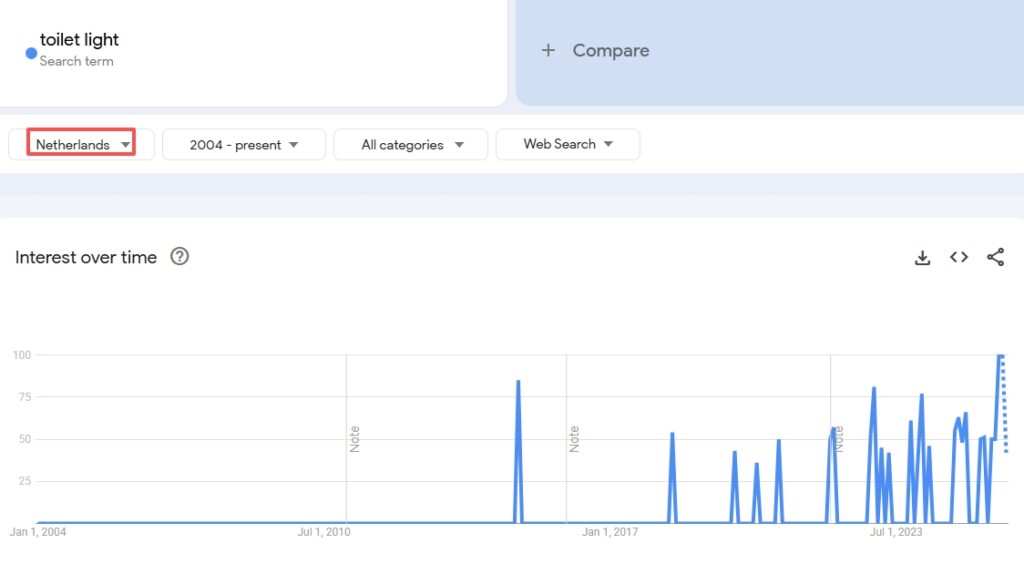
Task: Expand the Netherlands region dropdown
Action: (82, 144)
